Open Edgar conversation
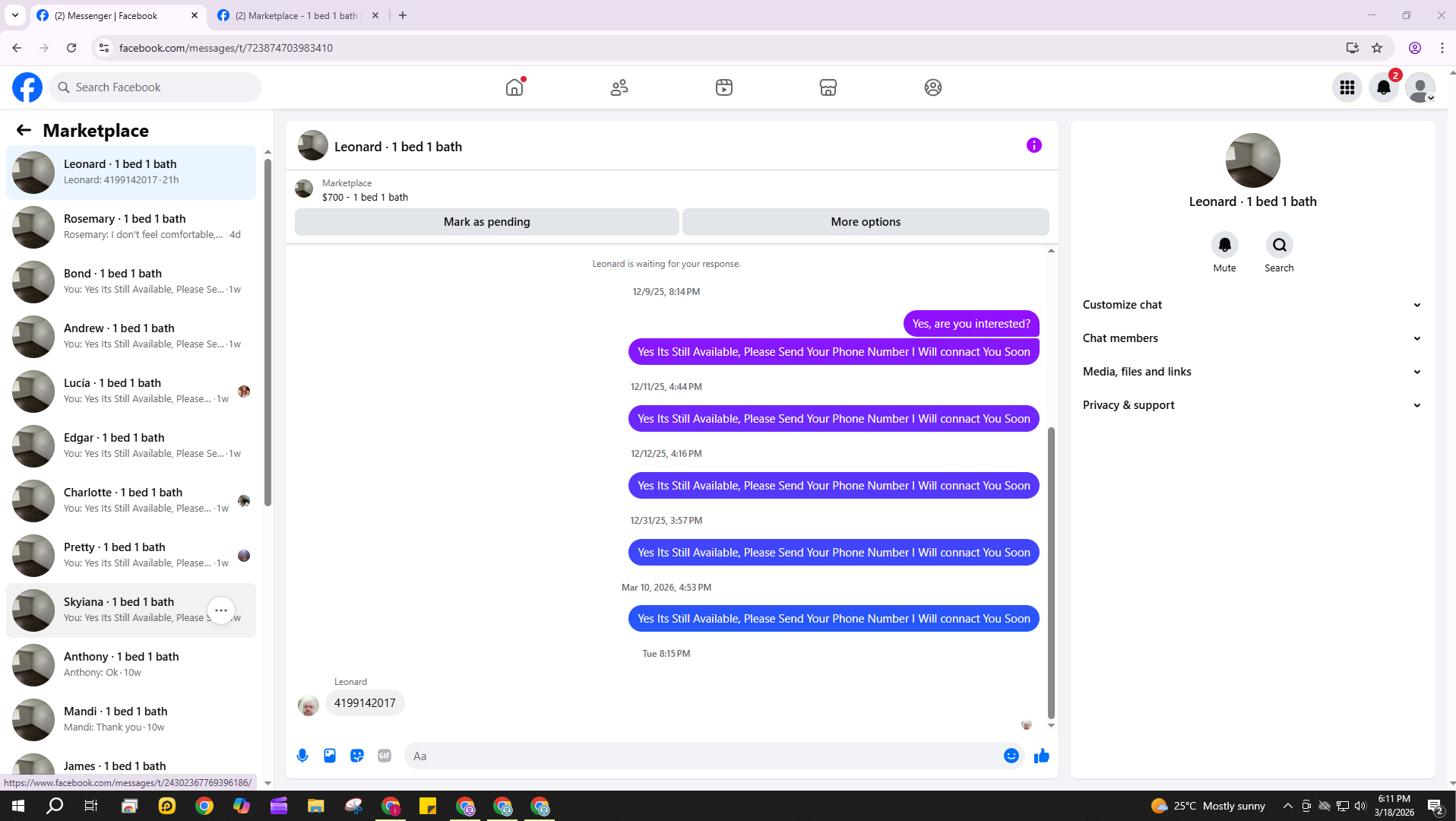The height and width of the screenshot is (821, 1456). click(131, 445)
